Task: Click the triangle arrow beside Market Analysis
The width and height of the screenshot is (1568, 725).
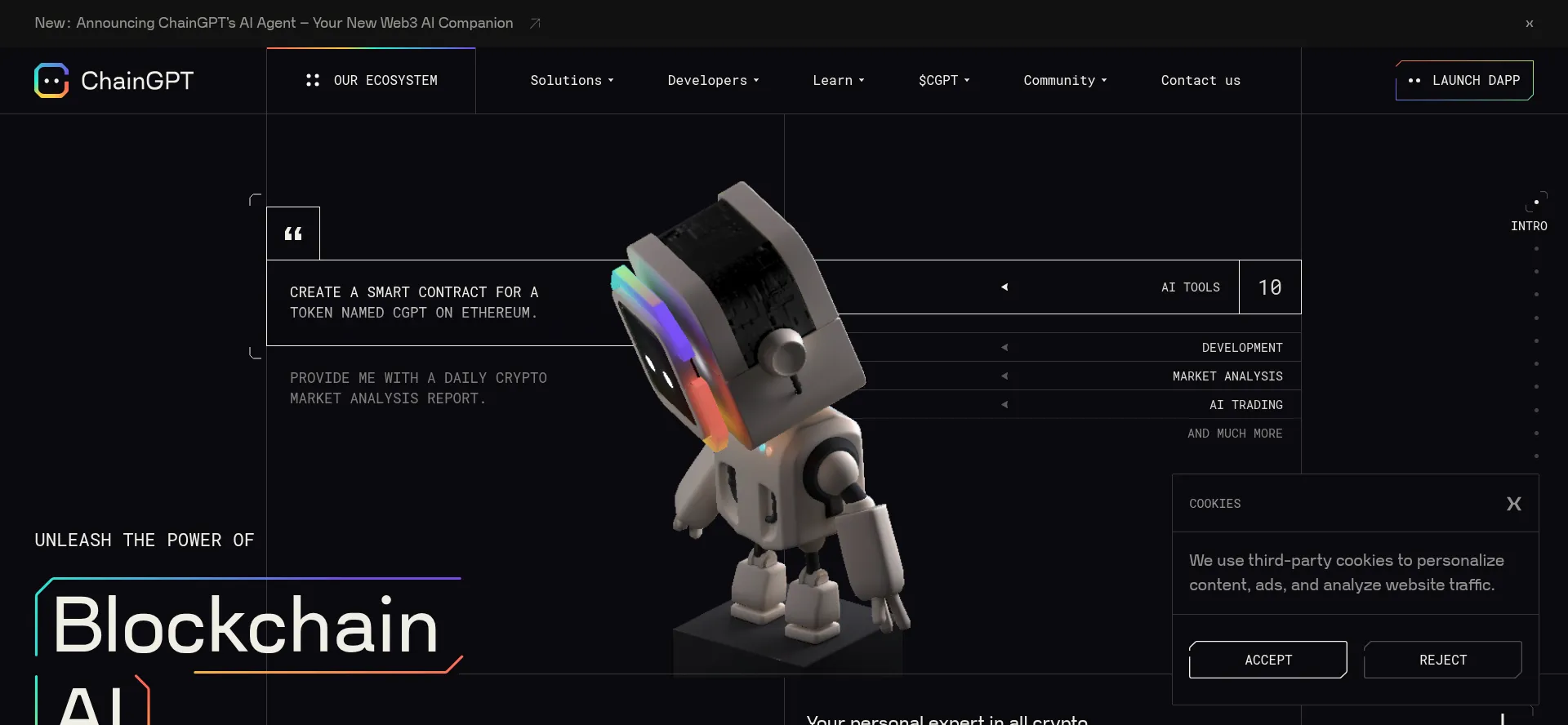Action: click(1004, 376)
